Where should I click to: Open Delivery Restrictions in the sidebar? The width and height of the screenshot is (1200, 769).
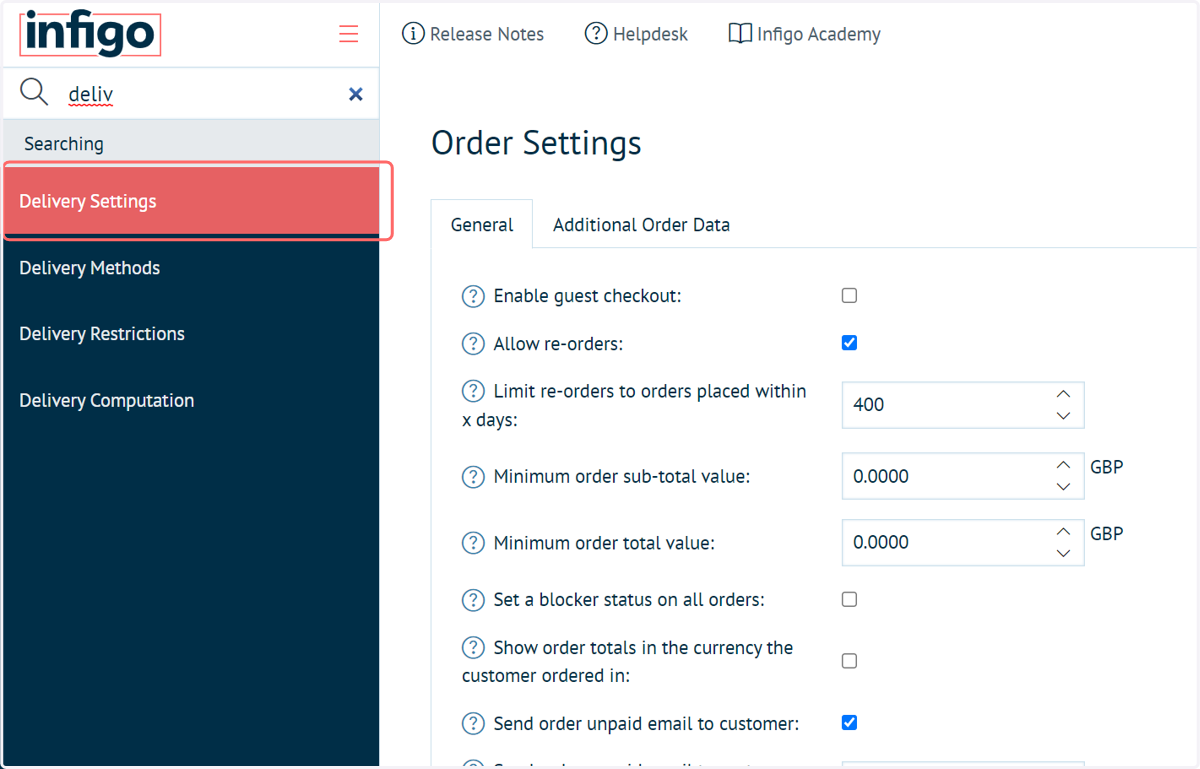click(191, 334)
